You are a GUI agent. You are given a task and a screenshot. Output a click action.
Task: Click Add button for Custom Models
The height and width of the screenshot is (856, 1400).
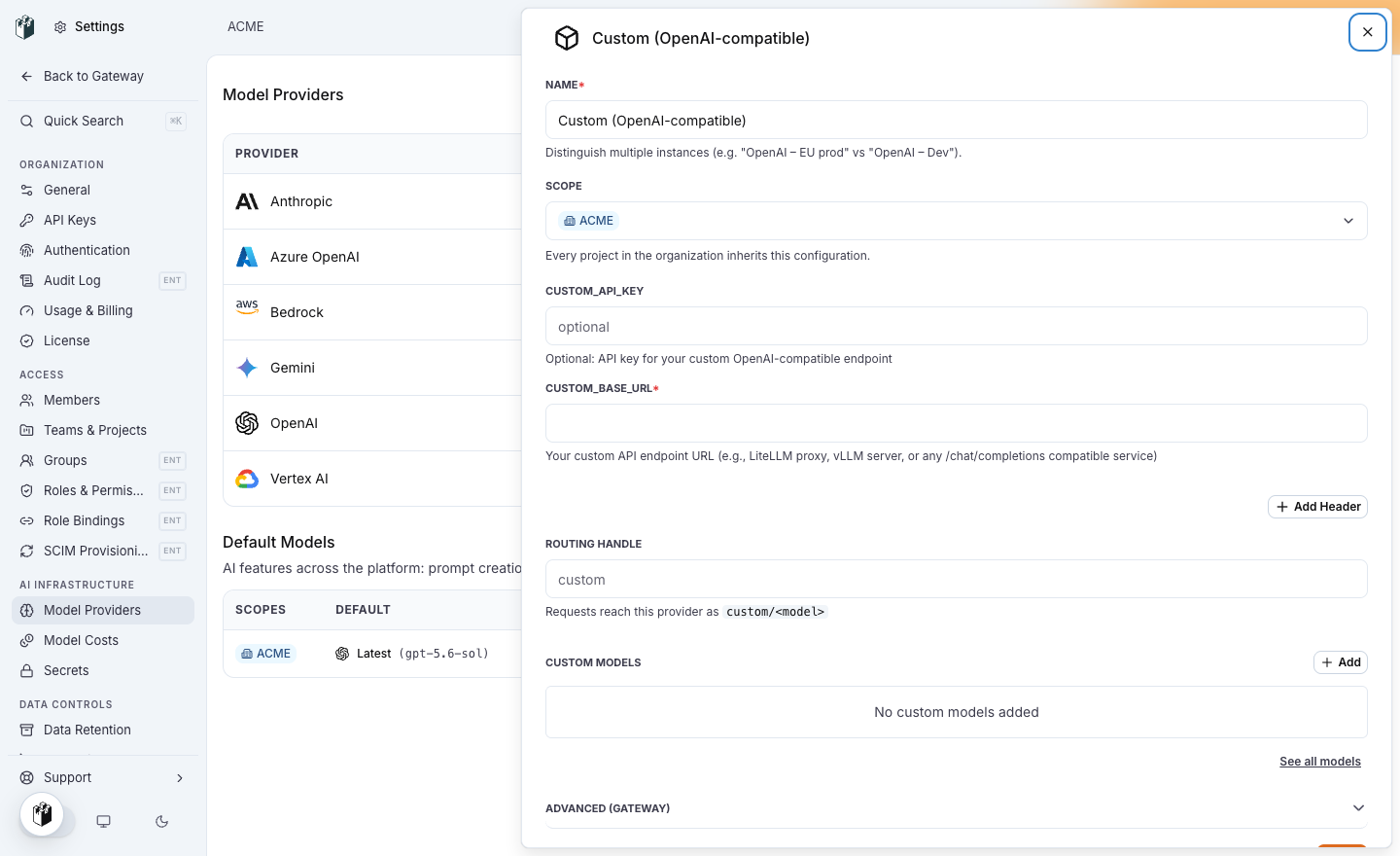point(1341,662)
